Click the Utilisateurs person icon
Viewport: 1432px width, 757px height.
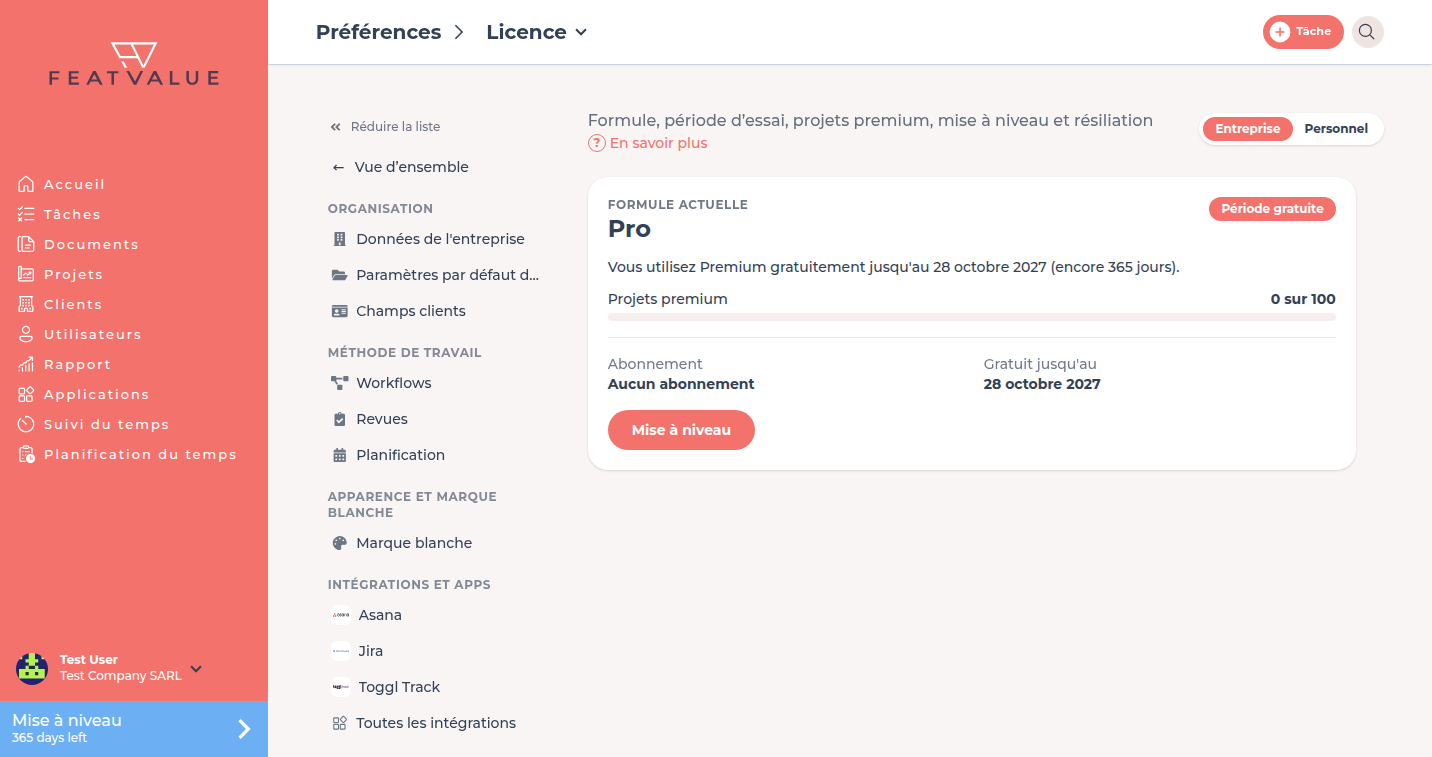(x=26, y=334)
